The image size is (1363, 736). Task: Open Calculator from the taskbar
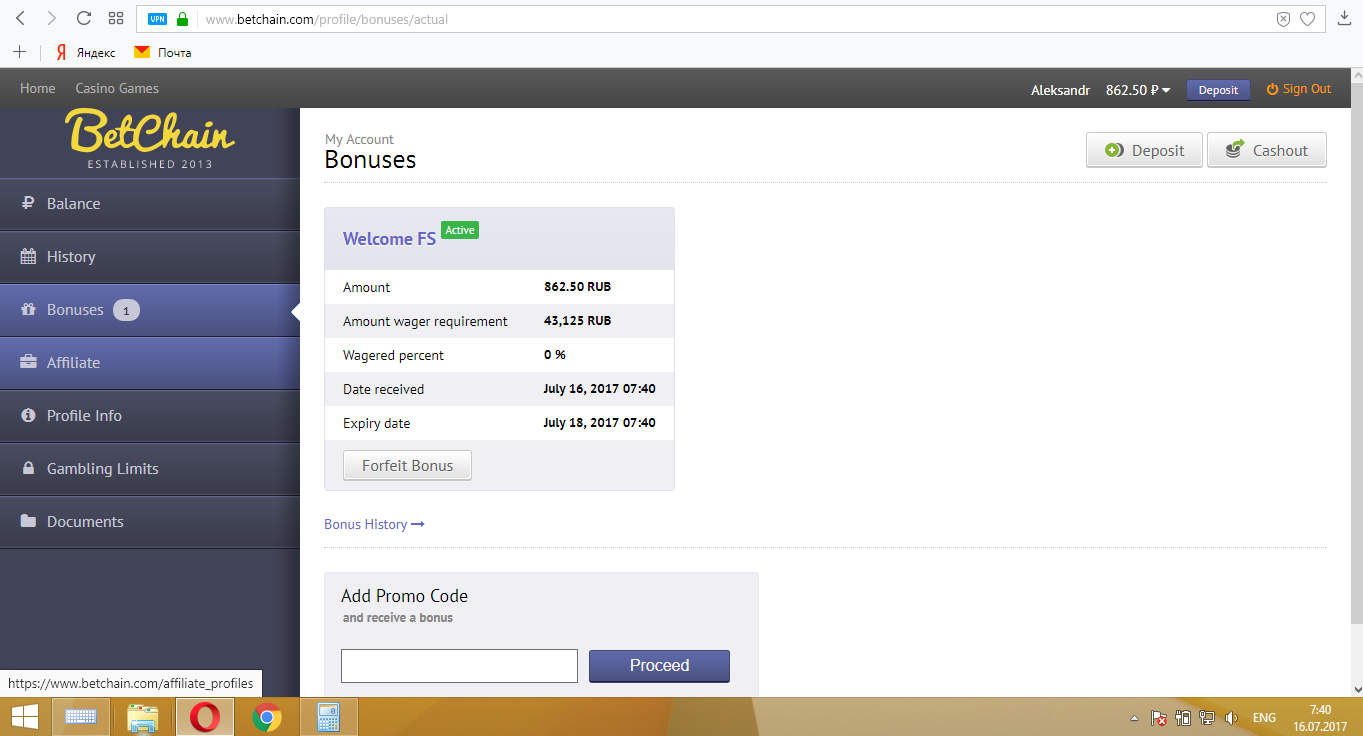point(328,717)
